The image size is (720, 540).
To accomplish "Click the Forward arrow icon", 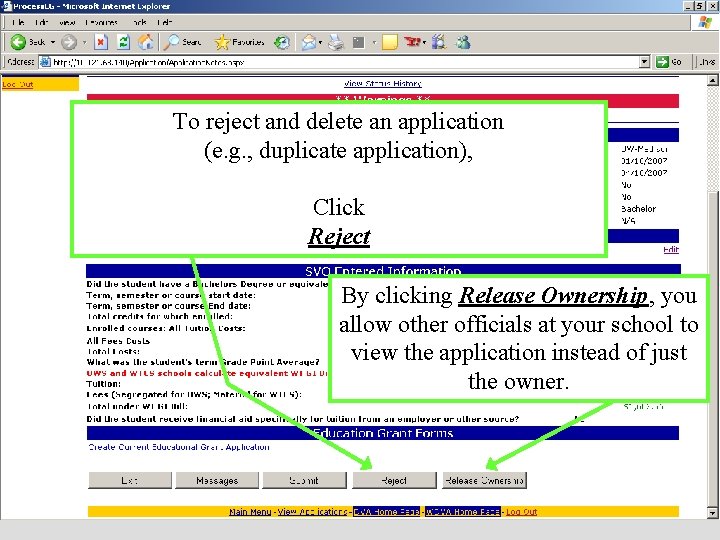I will [x=69, y=42].
